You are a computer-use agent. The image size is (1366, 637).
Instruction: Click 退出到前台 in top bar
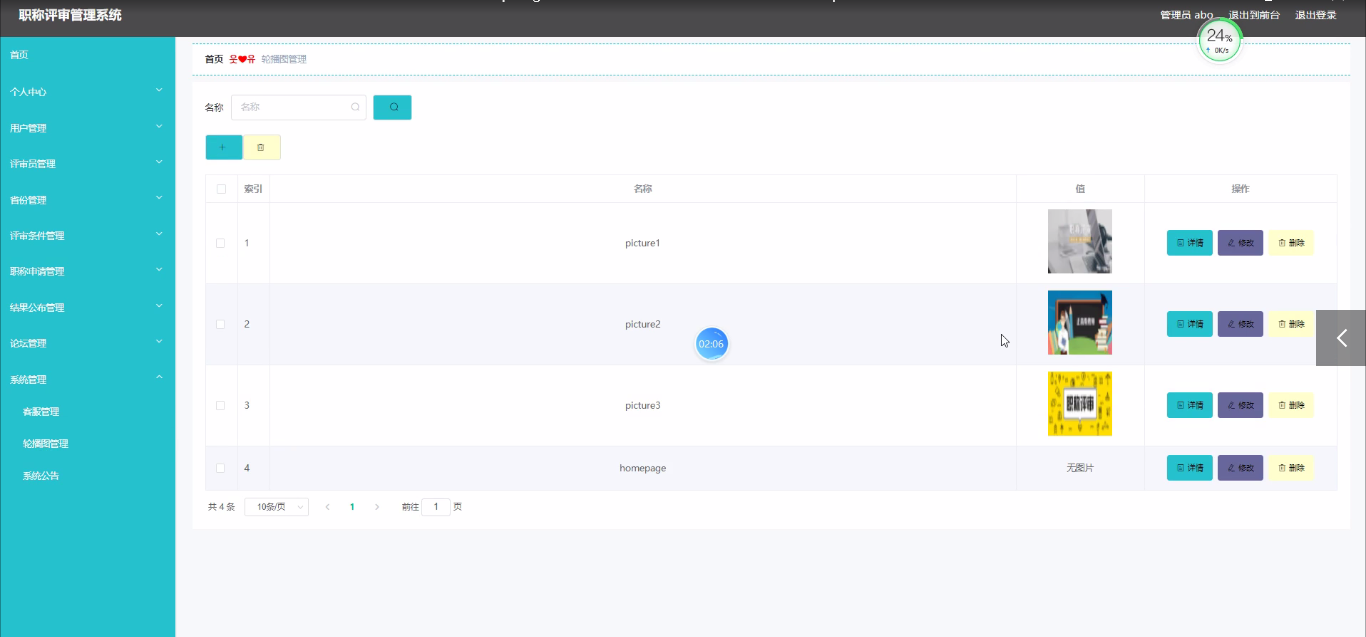pyautogui.click(x=1254, y=15)
